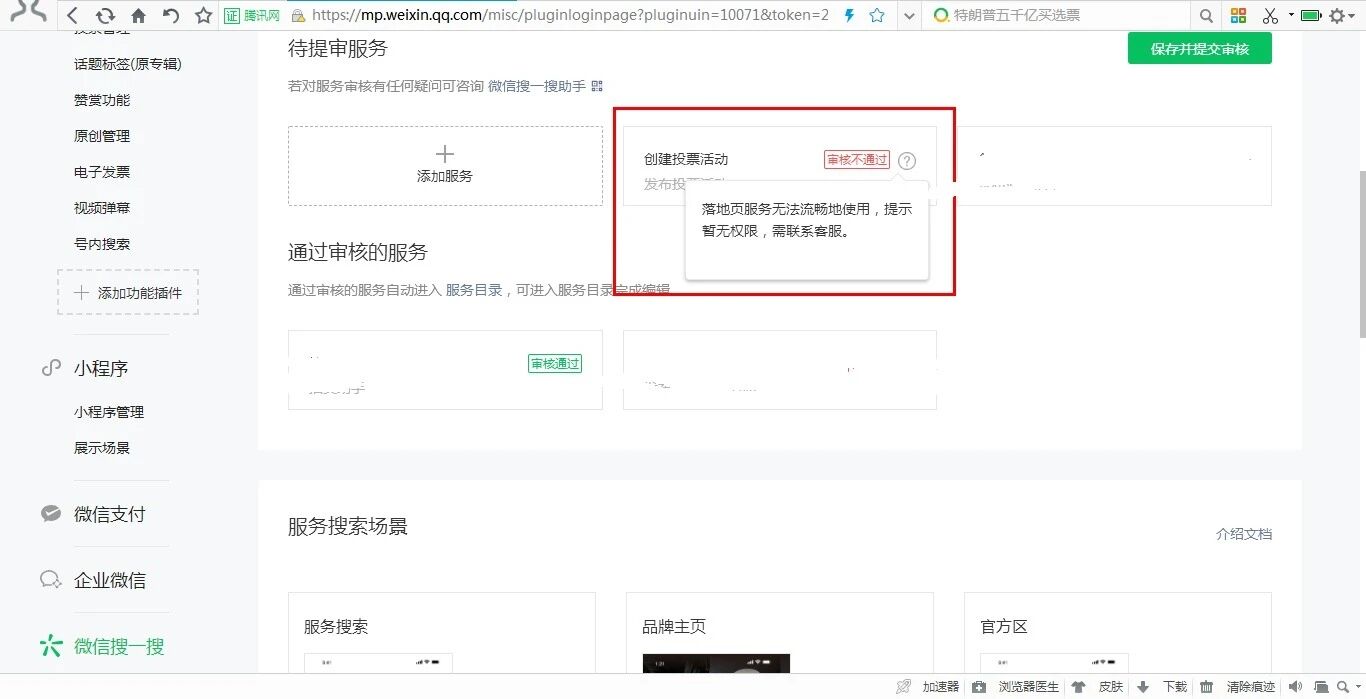Open 展示场景 in the sidebar
This screenshot has height=699, width=1366.
pos(102,448)
